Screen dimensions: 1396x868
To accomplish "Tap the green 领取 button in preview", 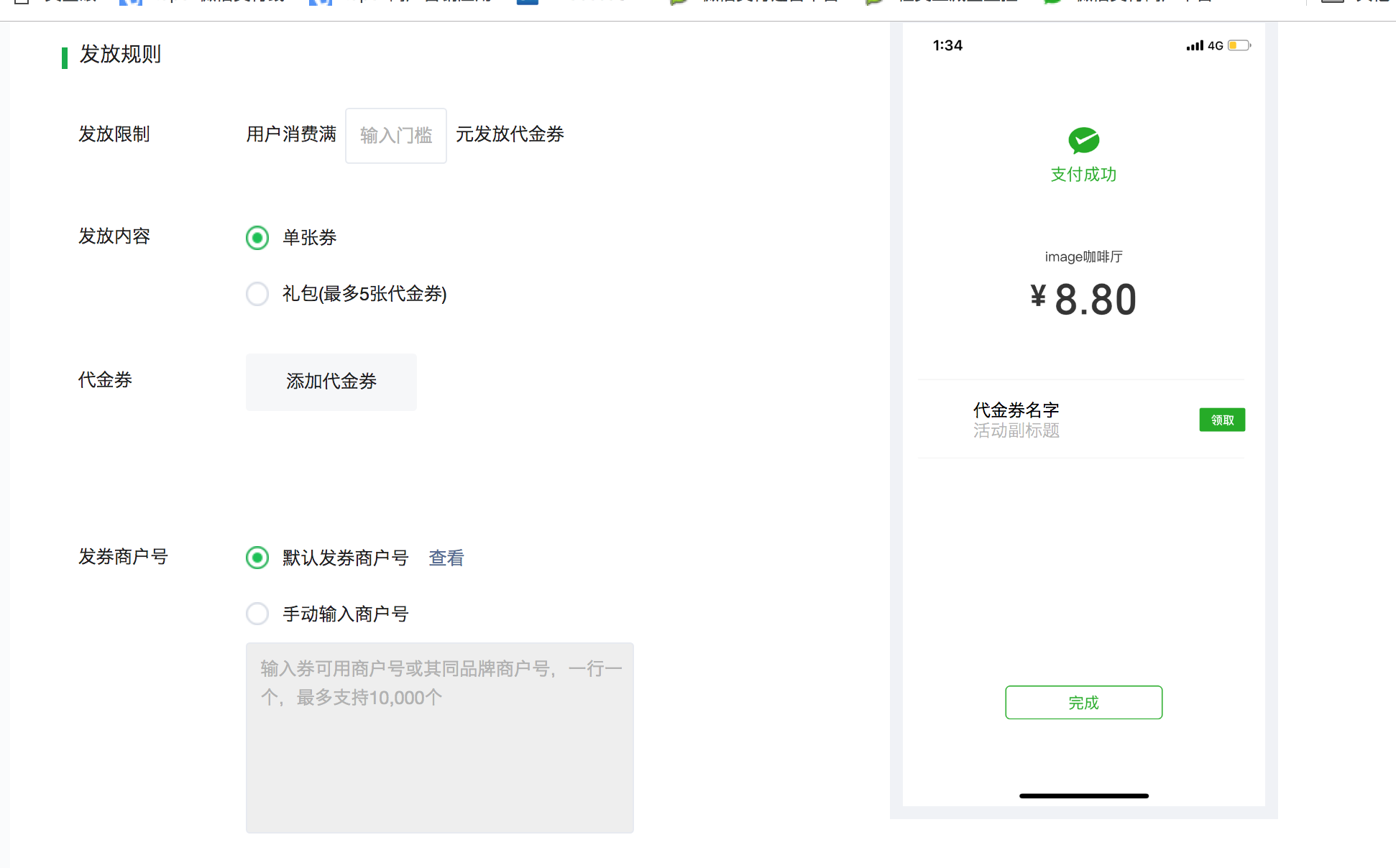I will (1221, 420).
